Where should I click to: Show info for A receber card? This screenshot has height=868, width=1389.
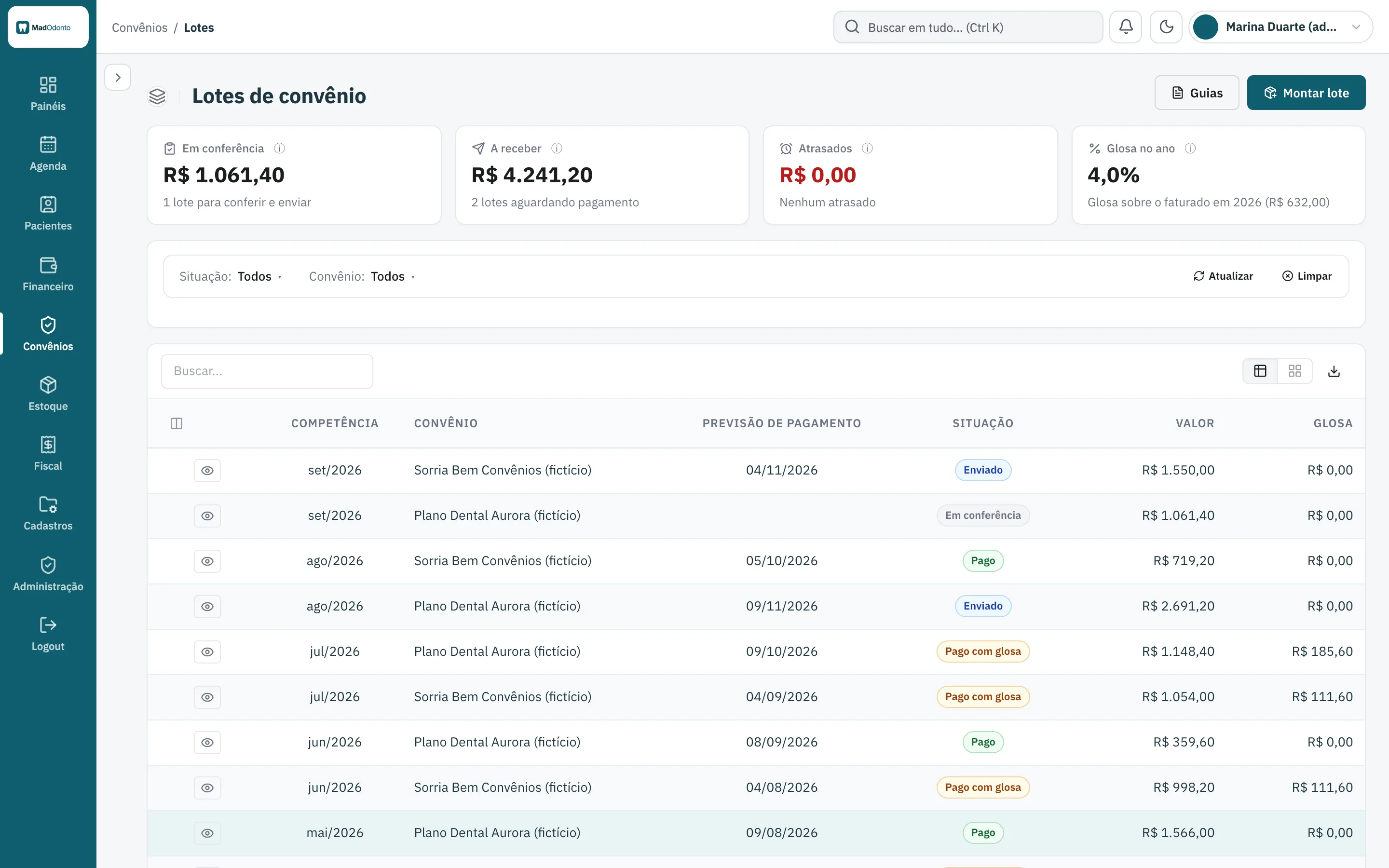[557, 149]
